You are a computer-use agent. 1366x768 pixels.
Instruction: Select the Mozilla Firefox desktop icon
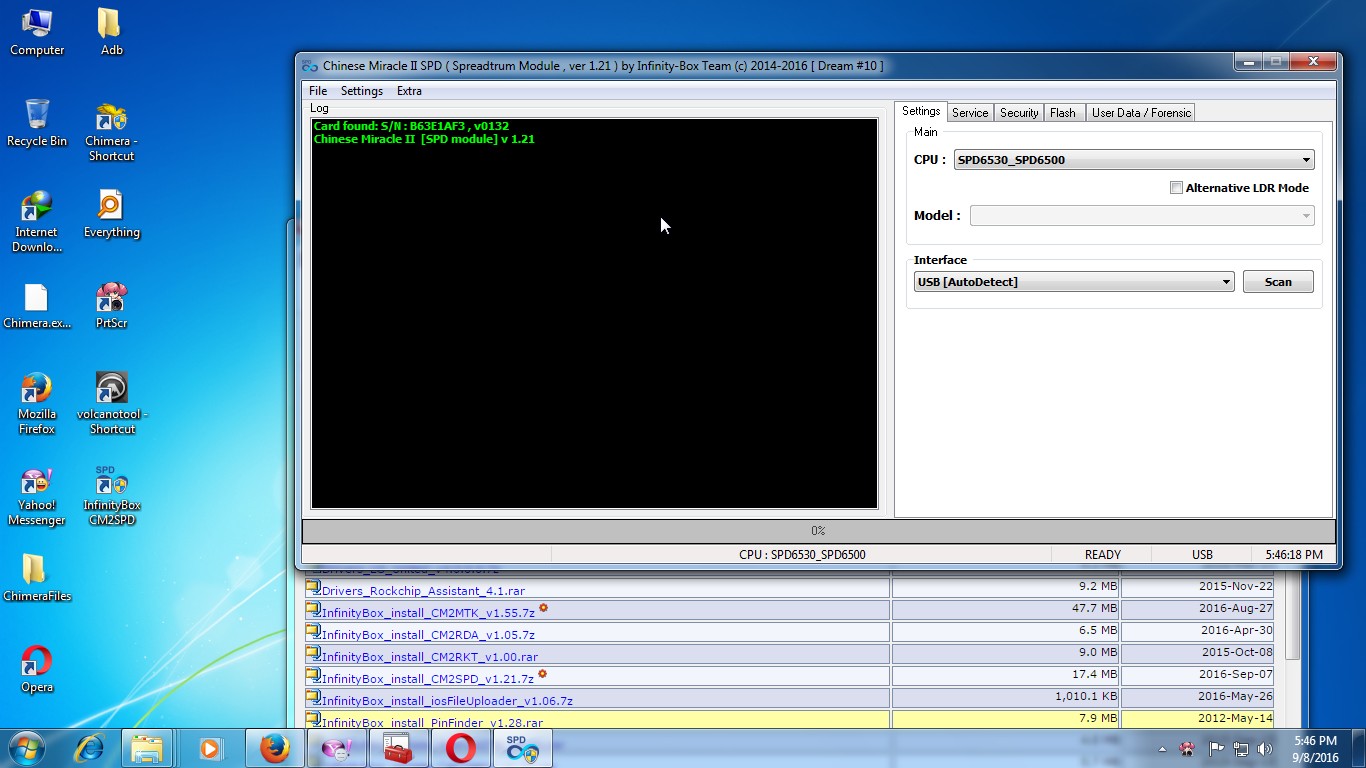[x=37, y=404]
